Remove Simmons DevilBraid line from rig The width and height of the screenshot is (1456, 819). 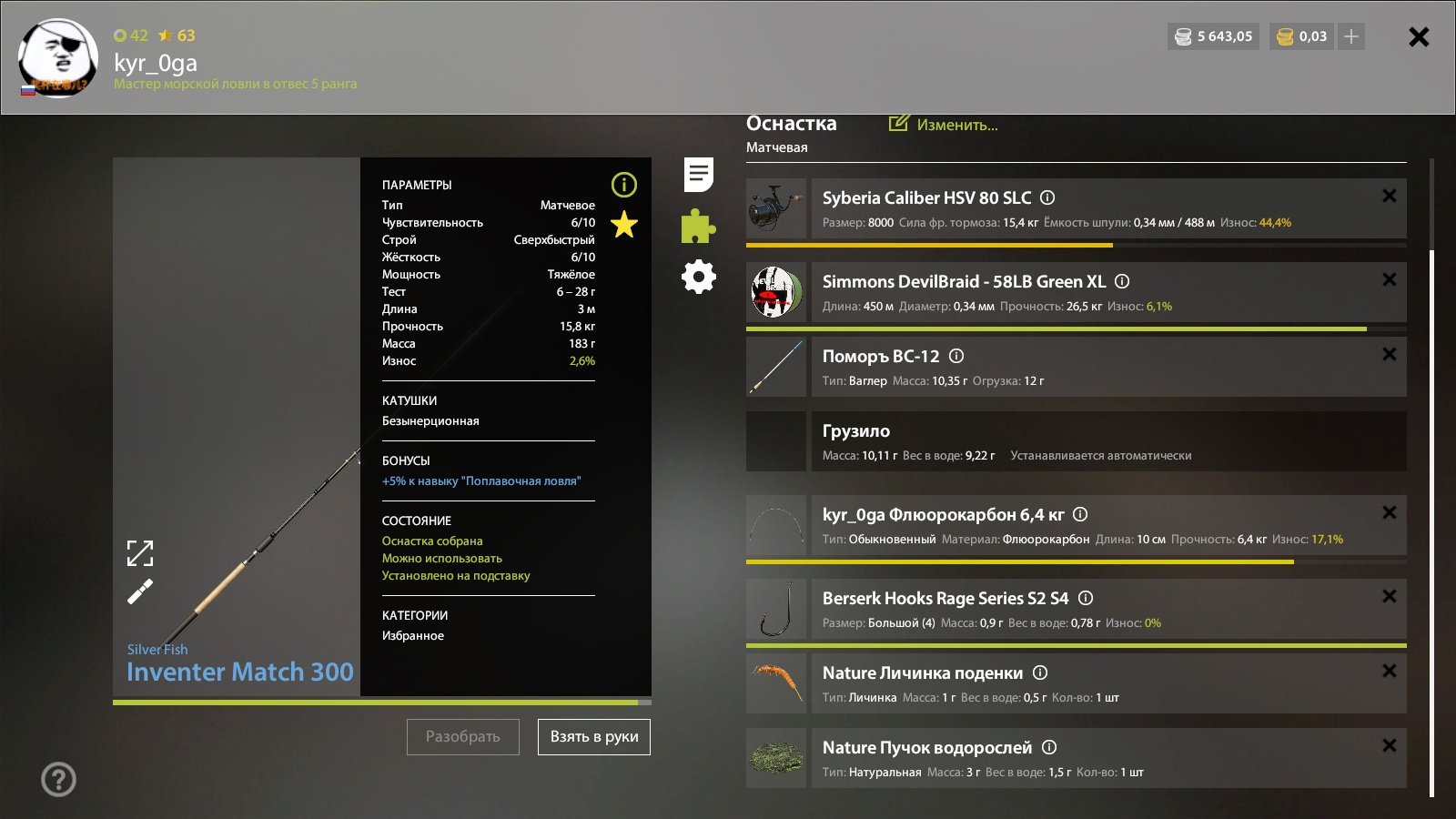pyautogui.click(x=1390, y=279)
